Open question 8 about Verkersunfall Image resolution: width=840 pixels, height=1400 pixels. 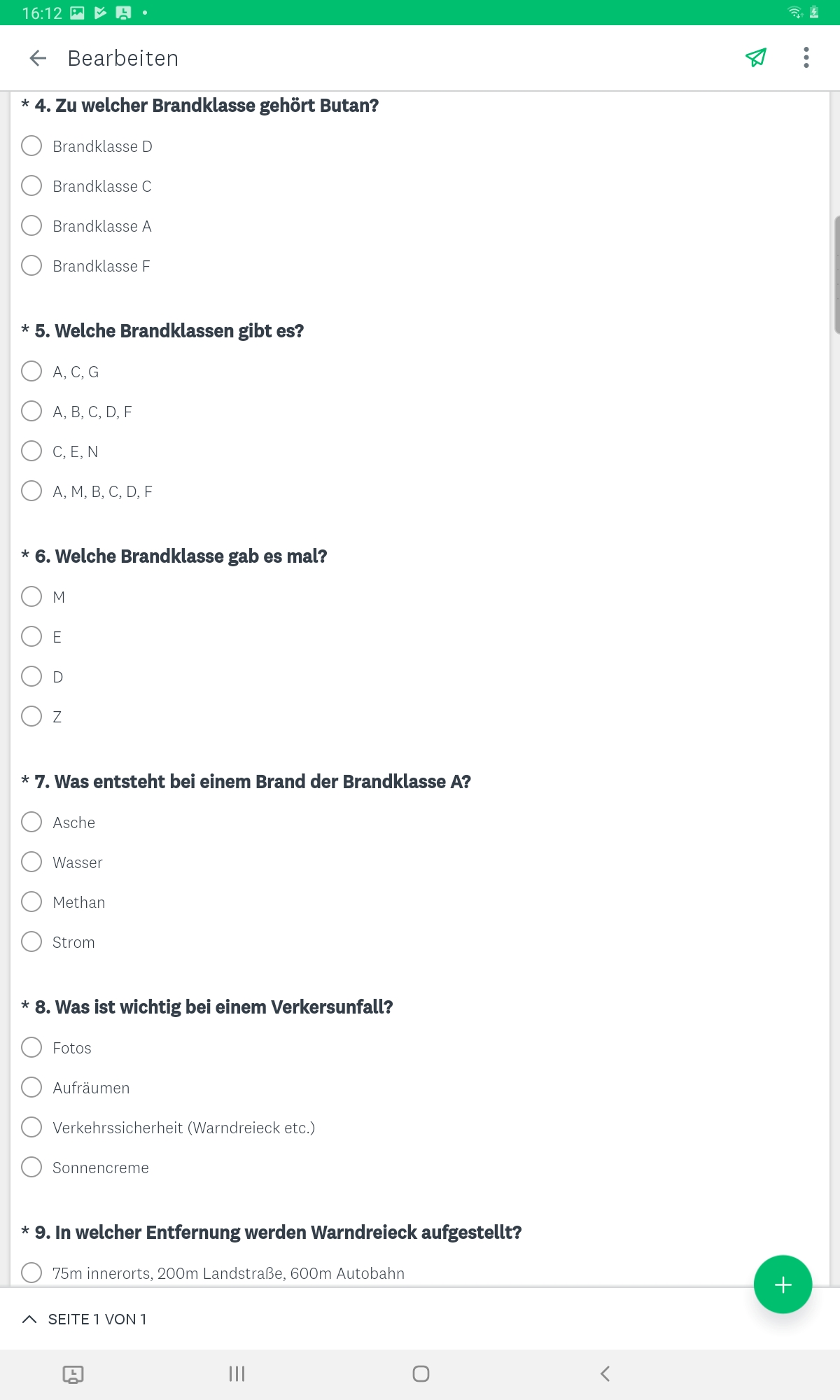(213, 1007)
